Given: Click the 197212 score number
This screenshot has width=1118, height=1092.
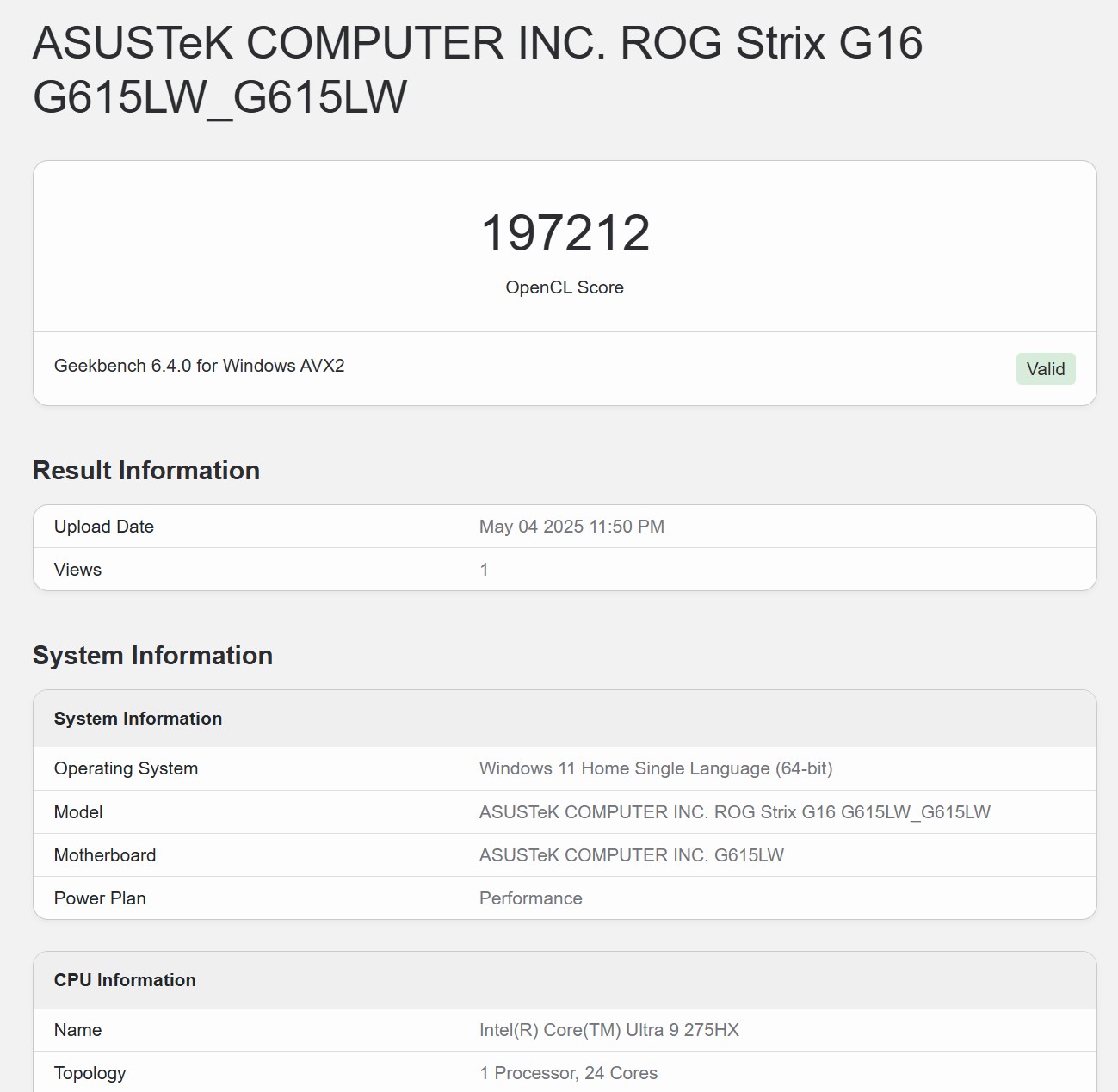Looking at the screenshot, I should coord(565,233).
